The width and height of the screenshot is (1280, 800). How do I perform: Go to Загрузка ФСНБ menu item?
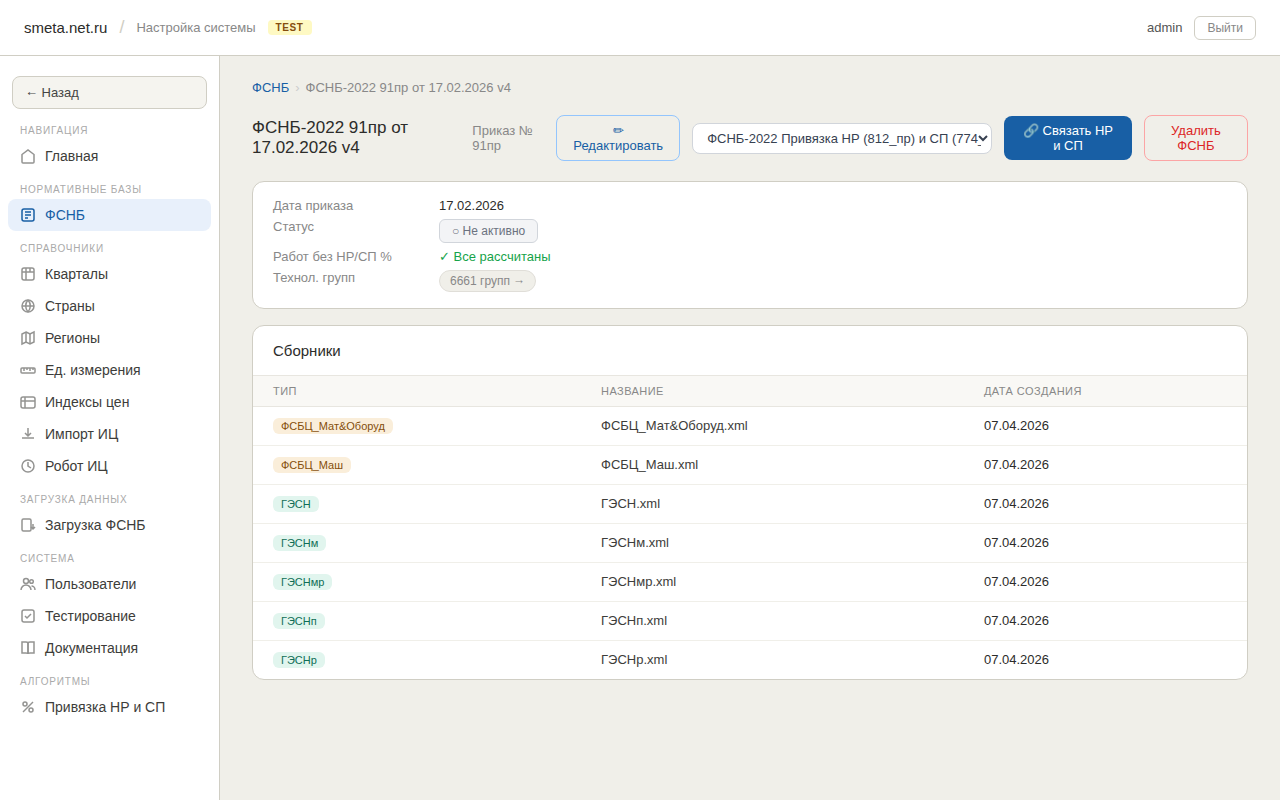[95, 525]
